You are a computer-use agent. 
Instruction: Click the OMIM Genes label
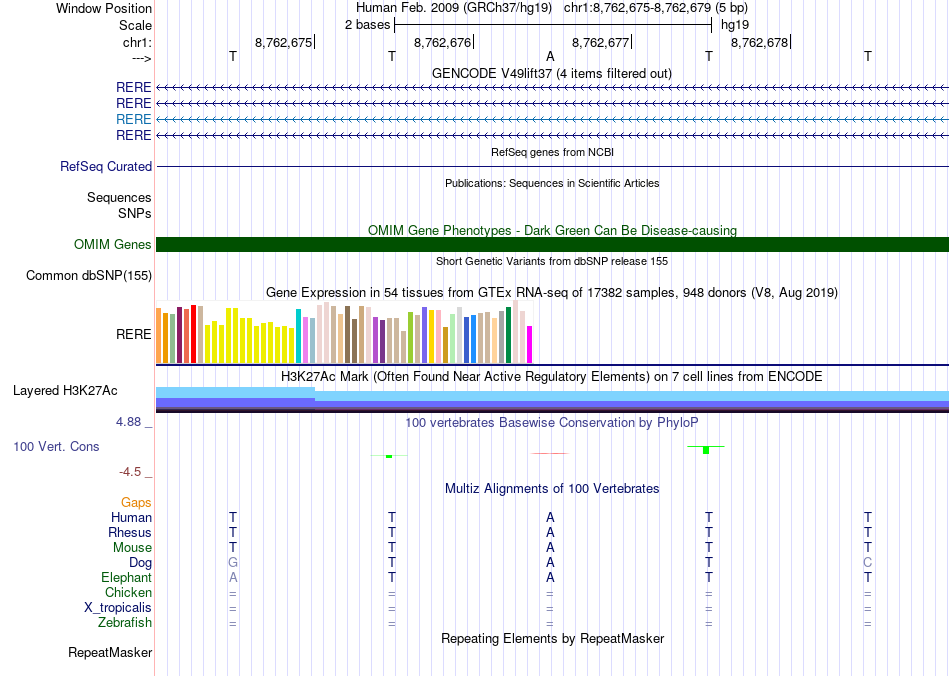(113, 244)
